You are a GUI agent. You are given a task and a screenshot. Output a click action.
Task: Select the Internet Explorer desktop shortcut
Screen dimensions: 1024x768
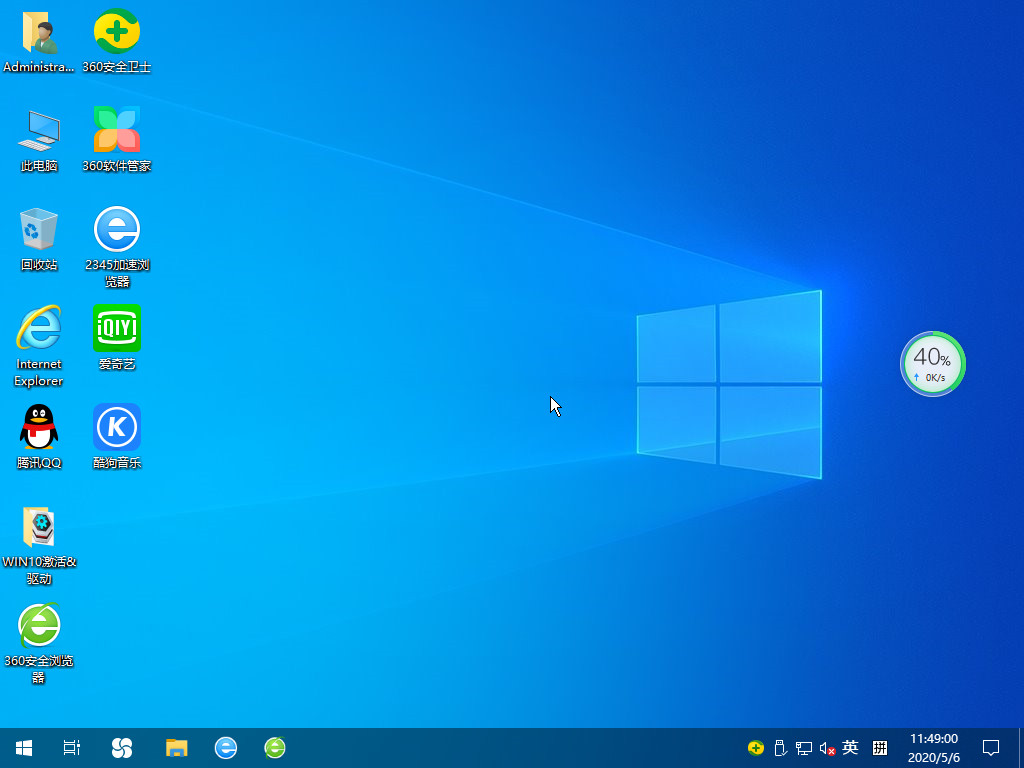click(39, 329)
